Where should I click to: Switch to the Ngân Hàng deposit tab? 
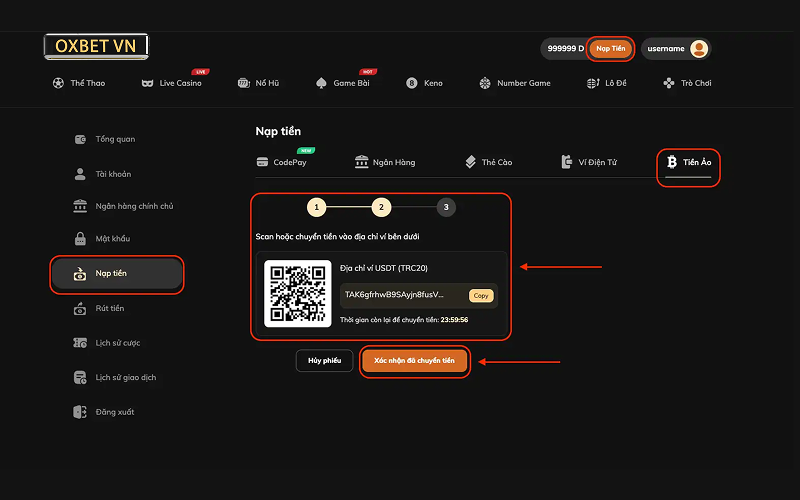point(385,162)
